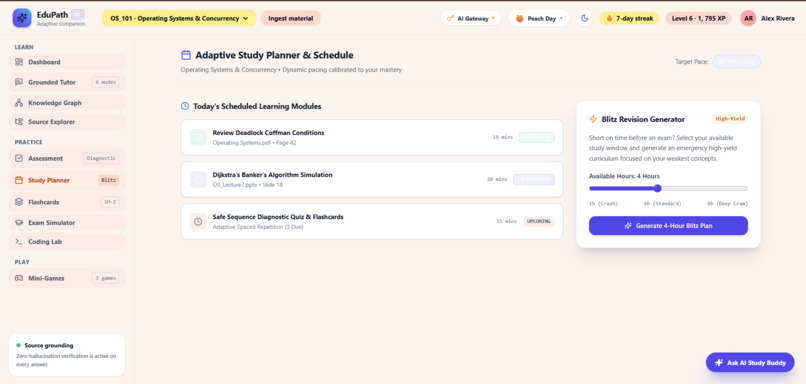Open Safe Sequence Diagnostic Quiz & Flashcards card
Image resolution: width=806 pixels, height=384 pixels.
(372, 222)
